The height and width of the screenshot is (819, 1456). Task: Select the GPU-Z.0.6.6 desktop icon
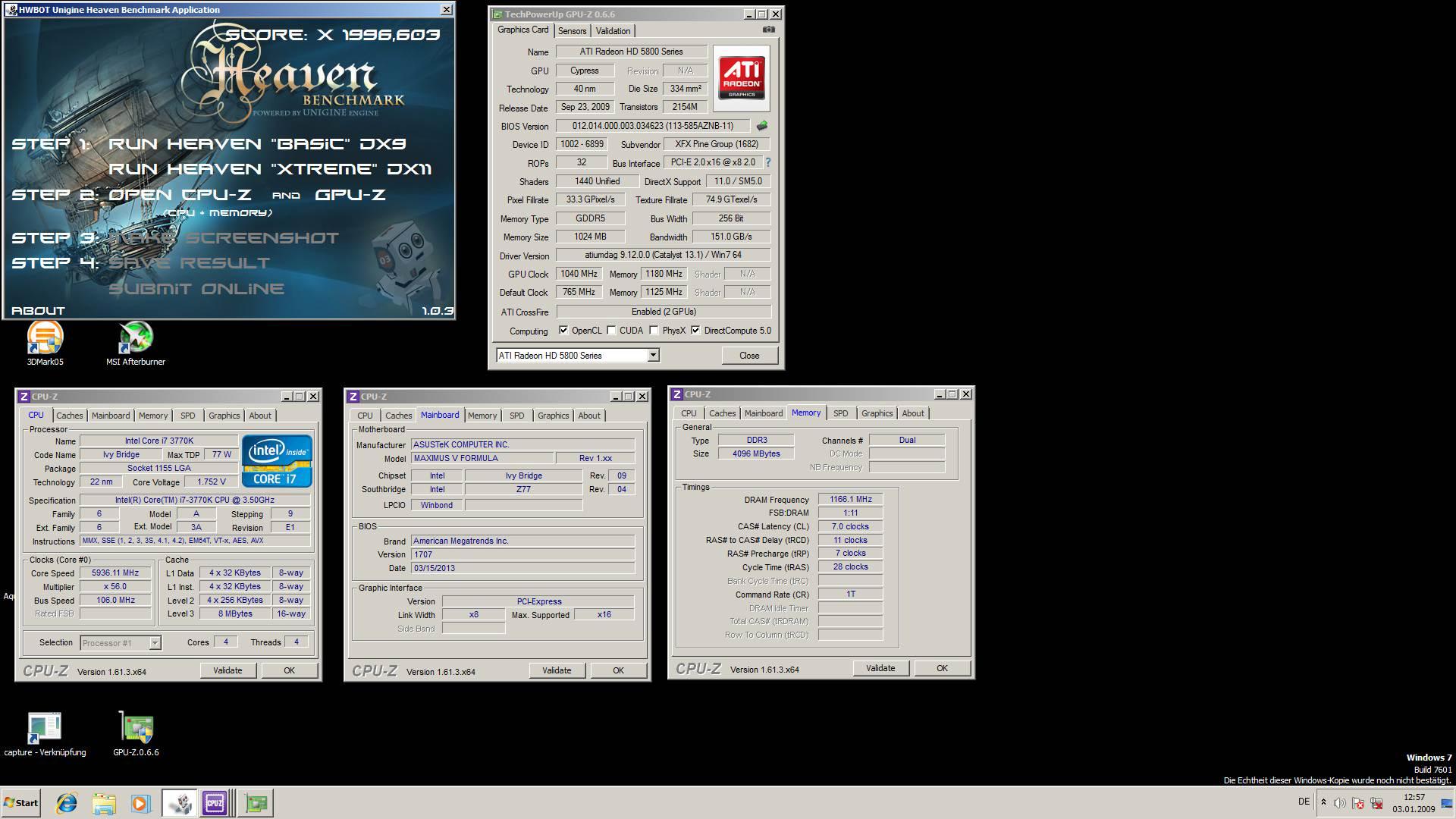point(136,734)
